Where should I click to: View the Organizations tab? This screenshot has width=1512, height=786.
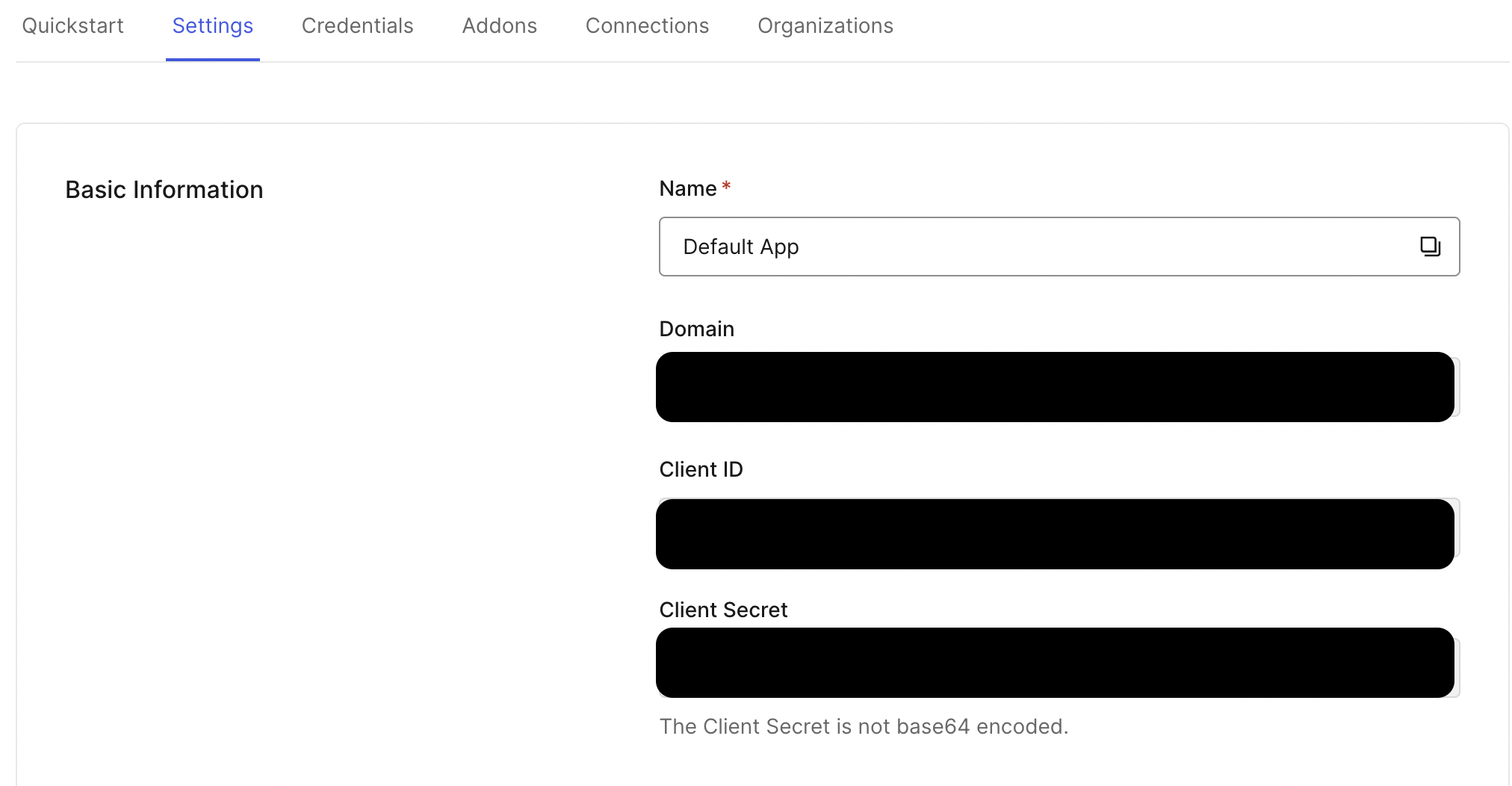click(825, 26)
